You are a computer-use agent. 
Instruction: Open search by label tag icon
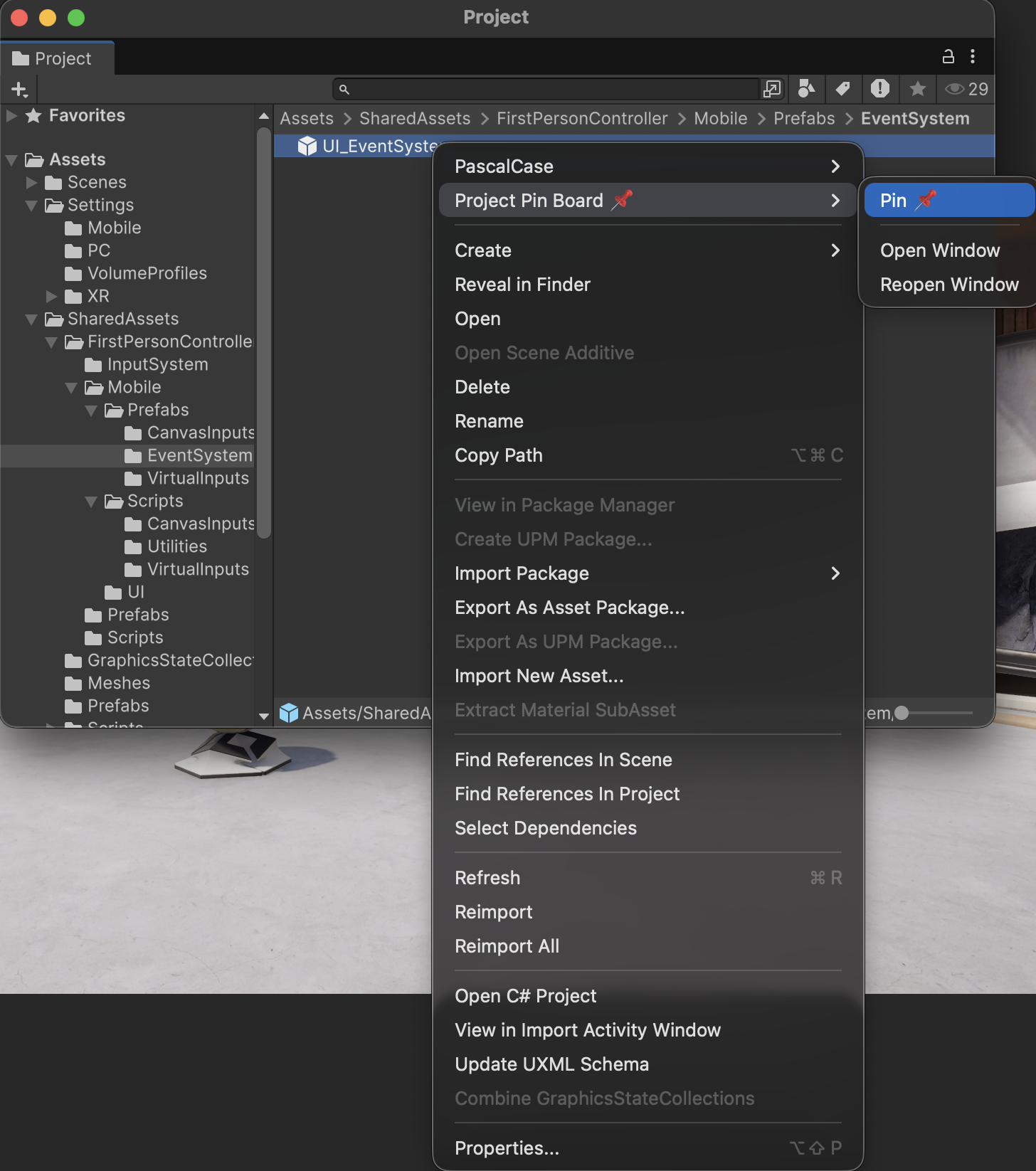click(x=843, y=89)
